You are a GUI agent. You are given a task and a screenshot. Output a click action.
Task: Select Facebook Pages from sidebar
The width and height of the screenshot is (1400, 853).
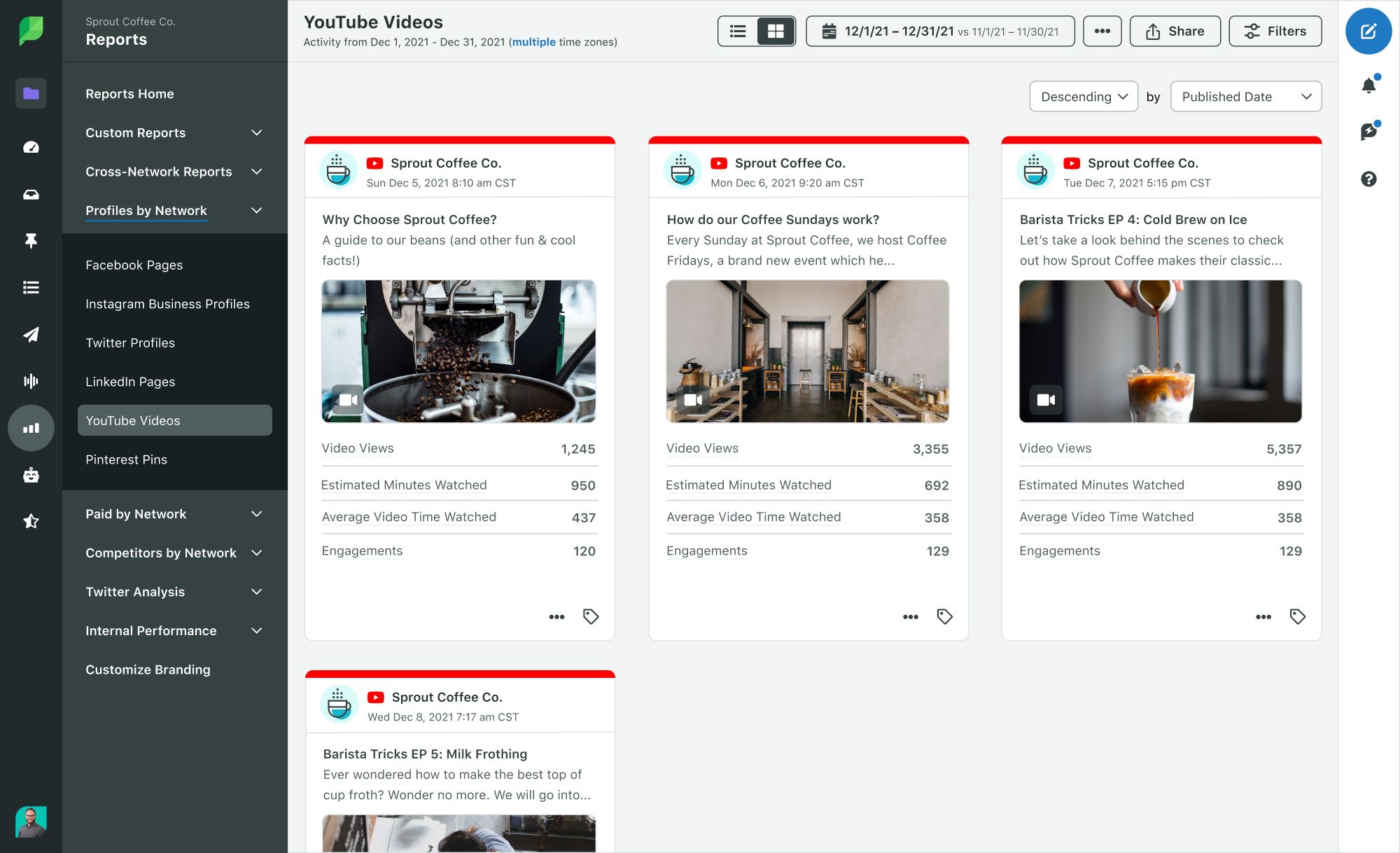tap(134, 264)
